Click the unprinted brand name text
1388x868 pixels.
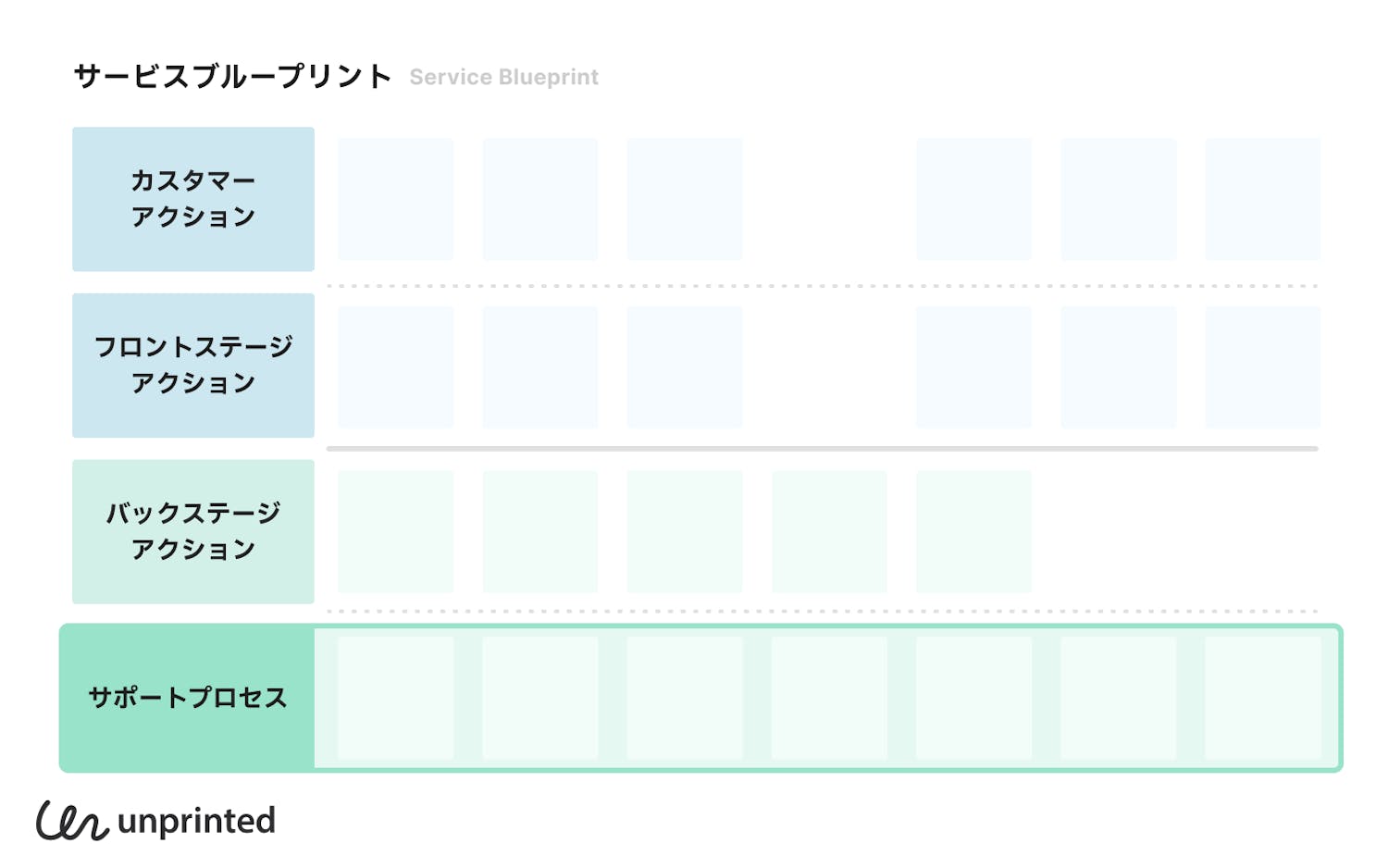(x=196, y=821)
